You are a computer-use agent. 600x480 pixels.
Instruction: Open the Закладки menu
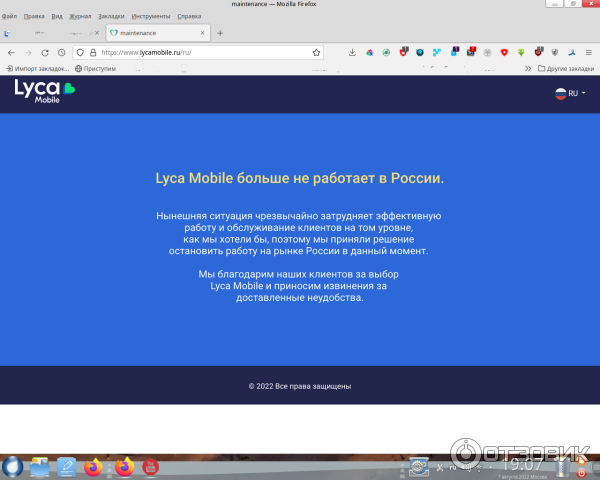pyautogui.click(x=111, y=16)
